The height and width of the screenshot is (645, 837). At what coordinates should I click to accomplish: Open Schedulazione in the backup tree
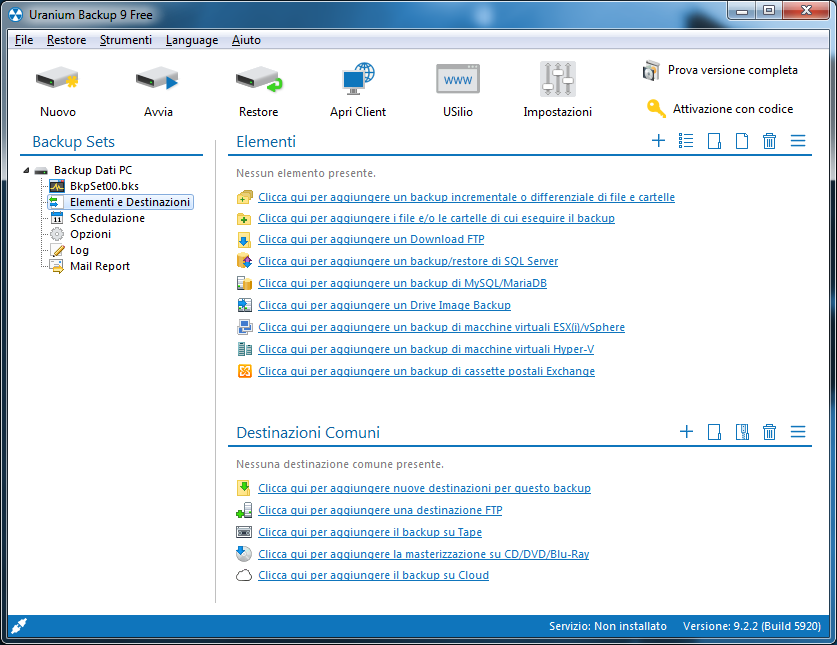(107, 218)
